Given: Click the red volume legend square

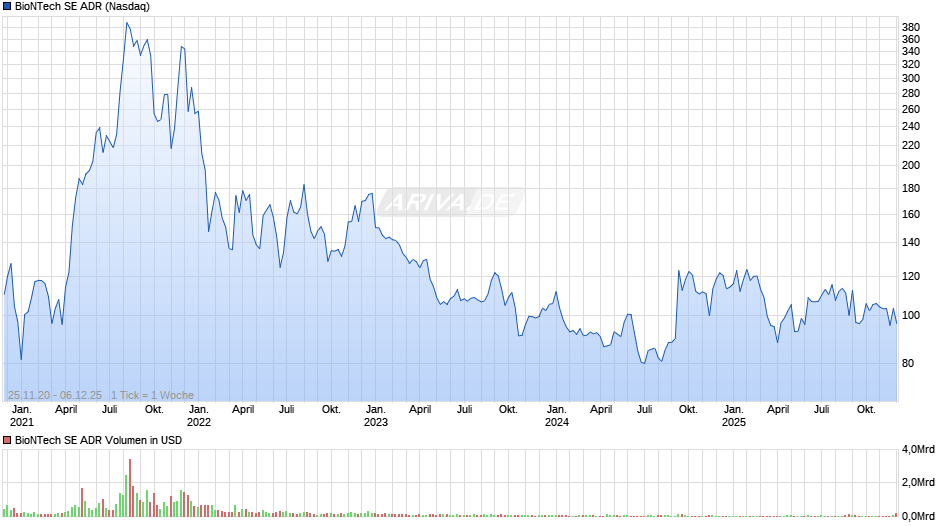Looking at the screenshot, I should (7, 440).
